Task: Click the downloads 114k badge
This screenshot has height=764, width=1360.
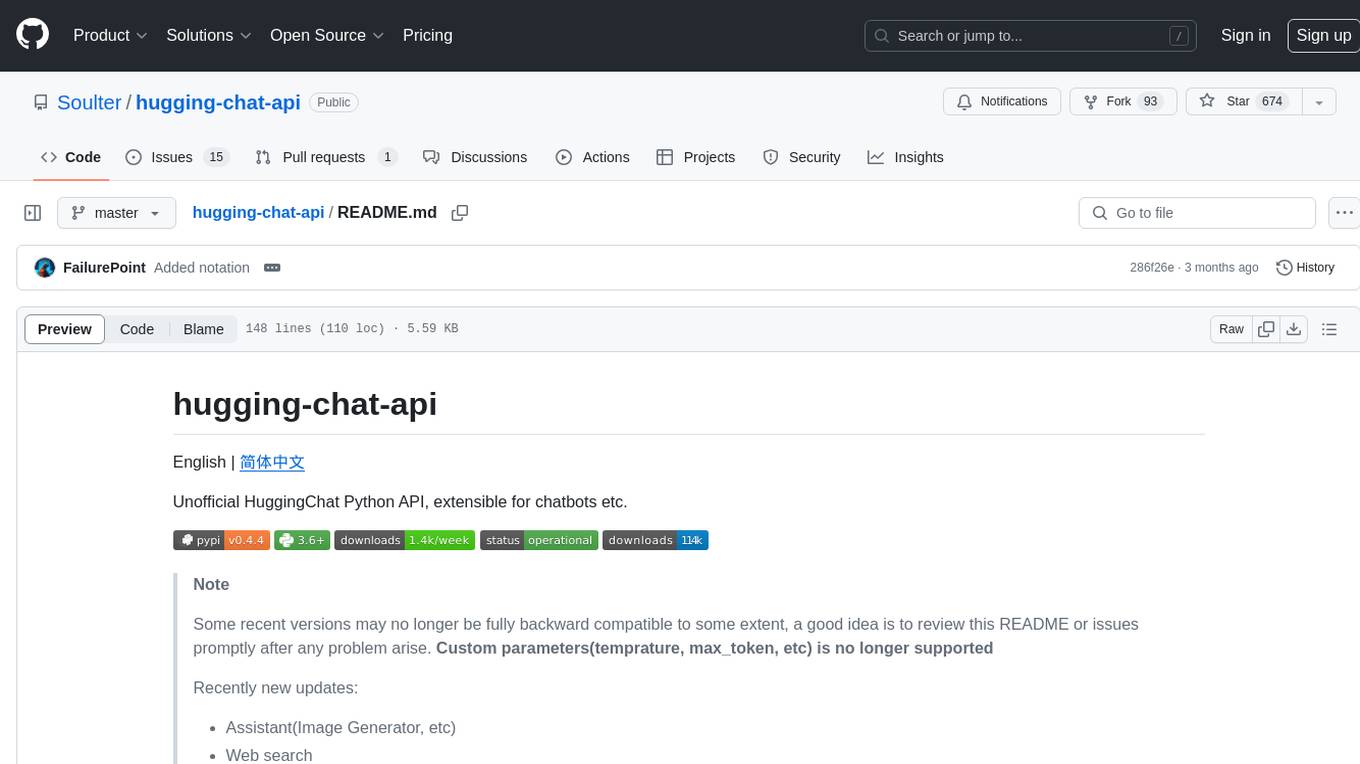Action: click(655, 540)
